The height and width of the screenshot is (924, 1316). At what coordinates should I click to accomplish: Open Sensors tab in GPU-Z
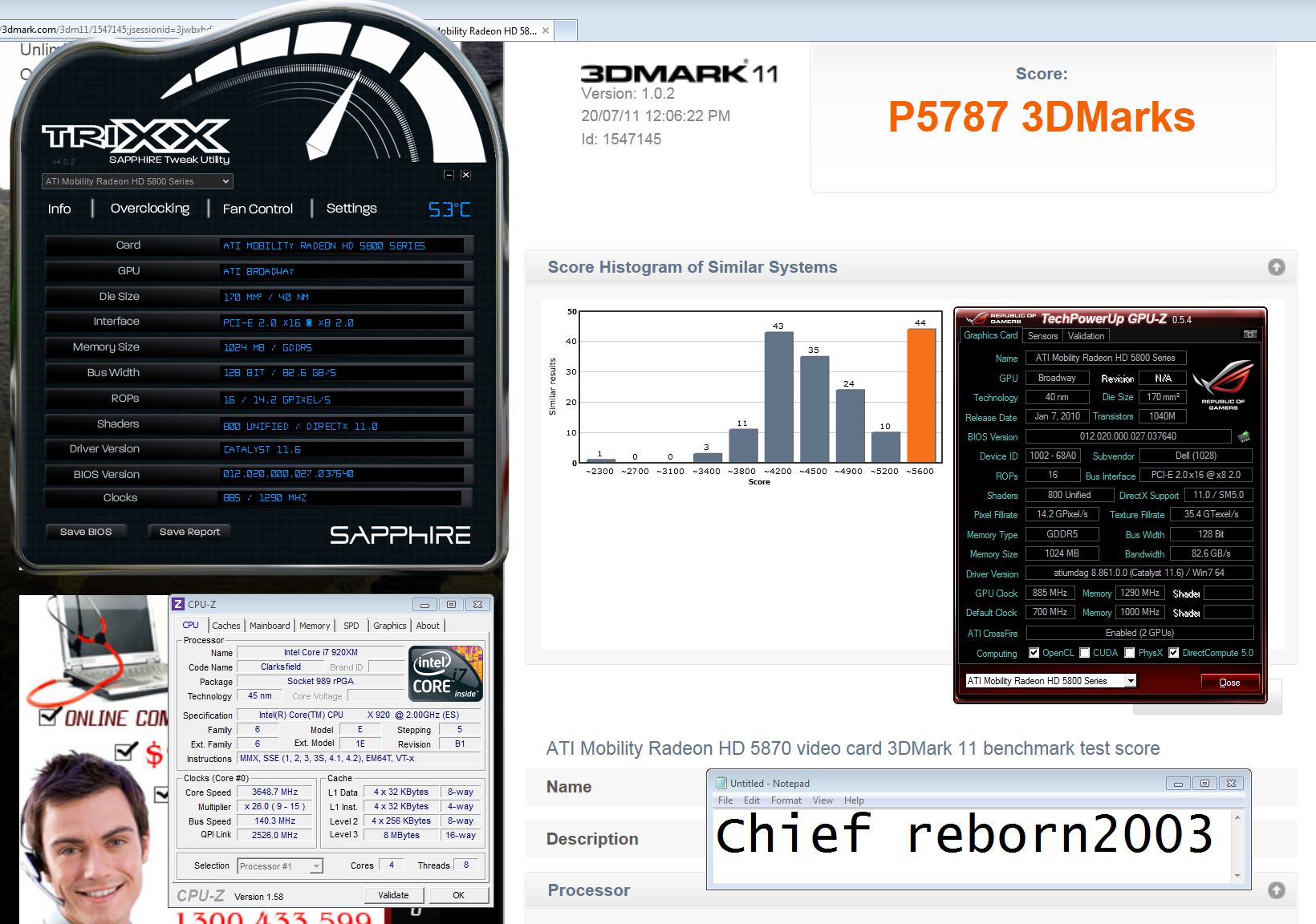pos(1042,336)
